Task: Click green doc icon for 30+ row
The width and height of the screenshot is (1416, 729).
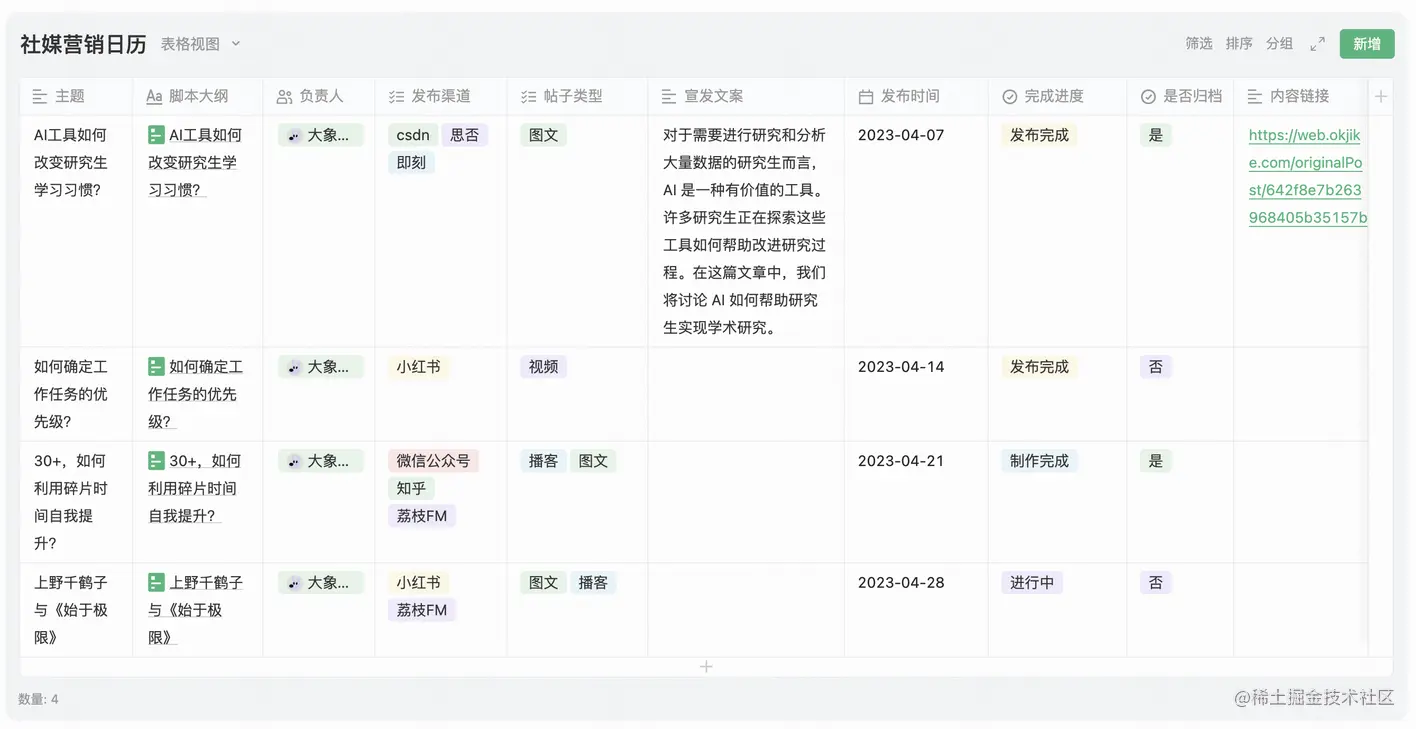Action: [156, 460]
